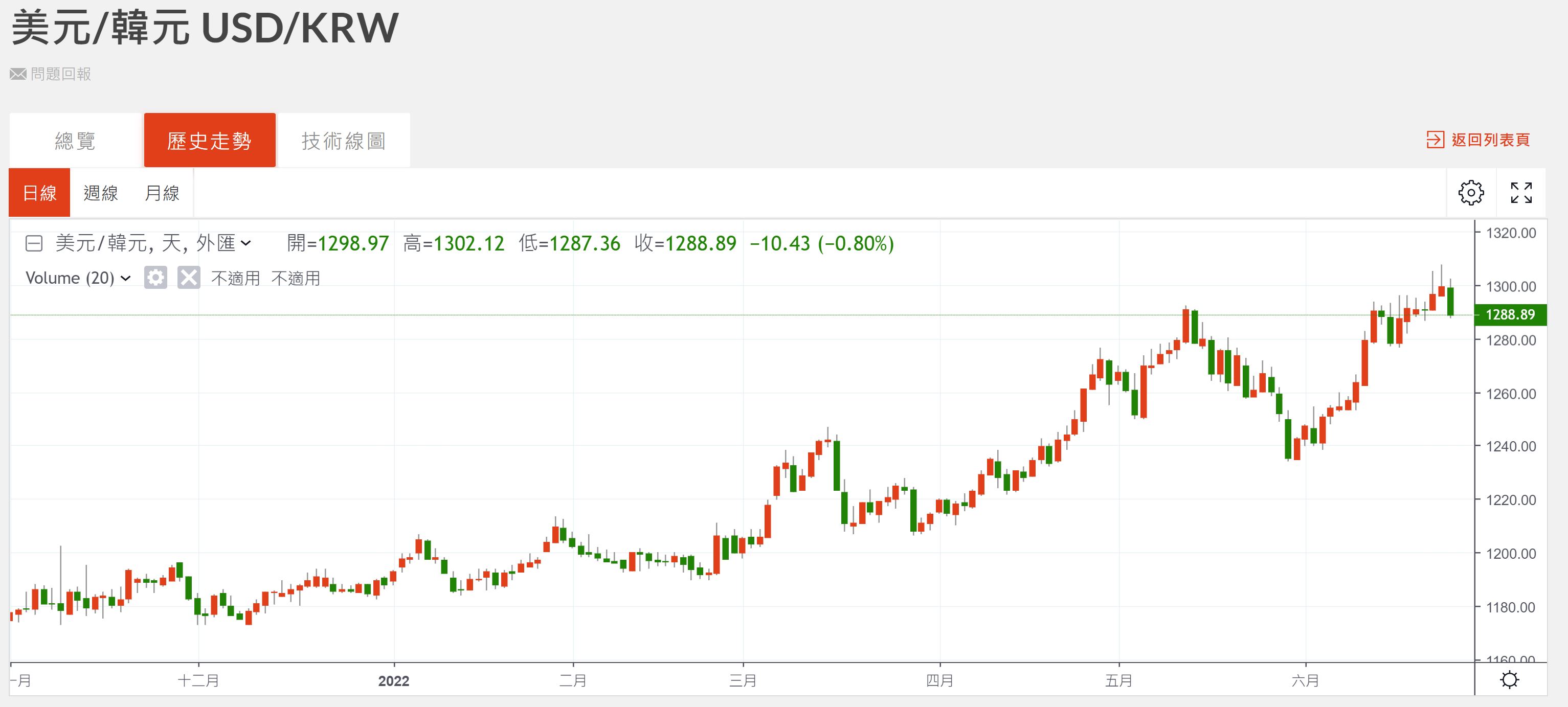
Task: Click the 返回列表頁 link
Action: coord(1490,140)
